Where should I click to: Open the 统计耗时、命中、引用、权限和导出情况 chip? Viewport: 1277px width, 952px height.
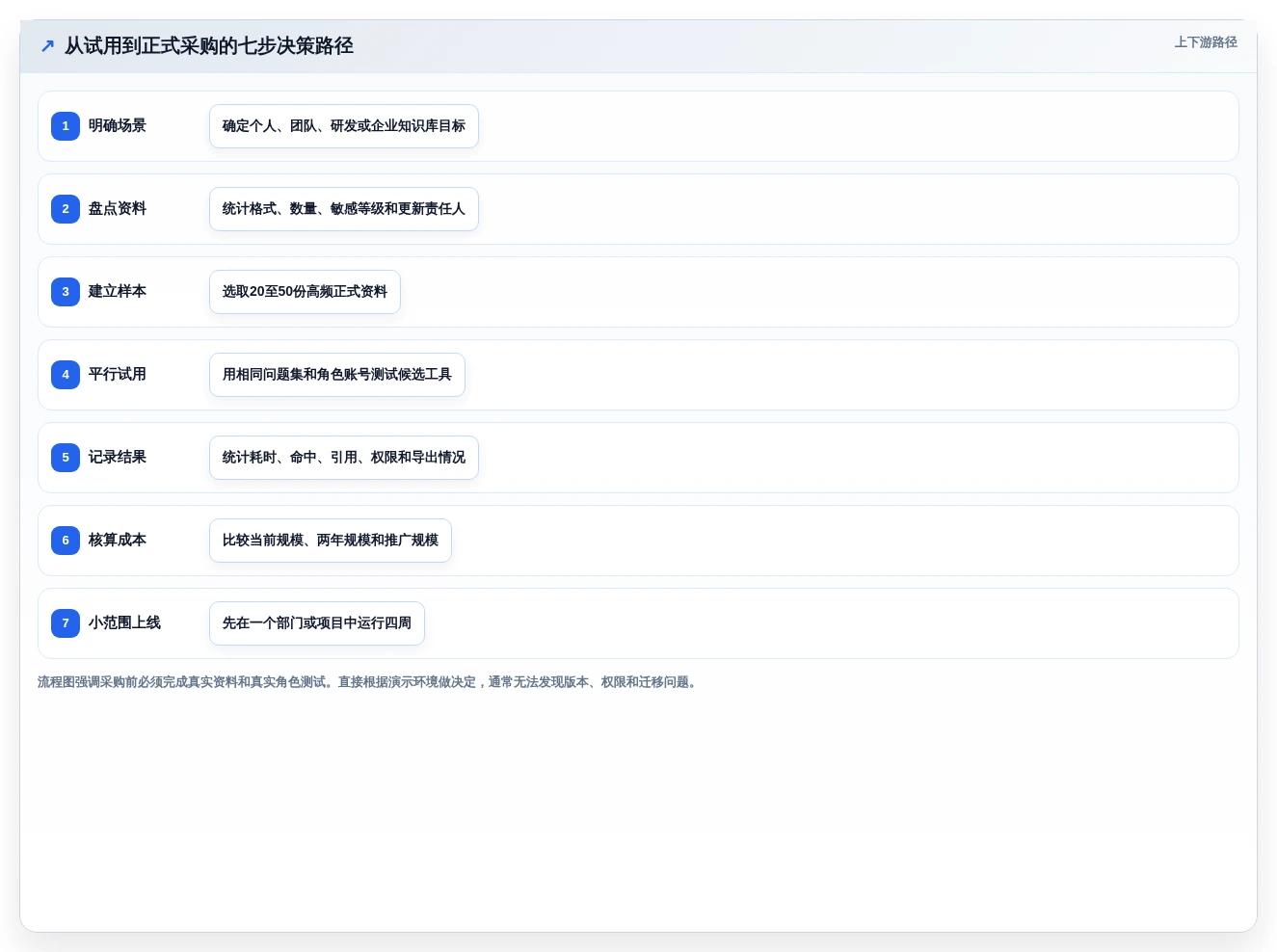[344, 458]
